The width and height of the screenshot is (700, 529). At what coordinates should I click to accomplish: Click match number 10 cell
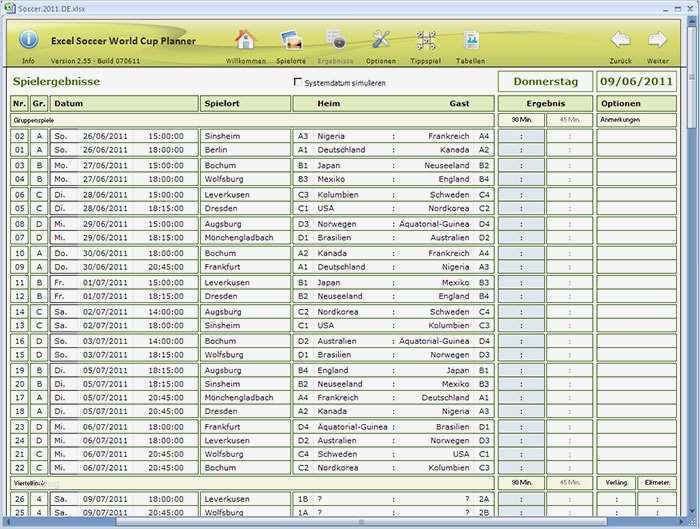20,254
